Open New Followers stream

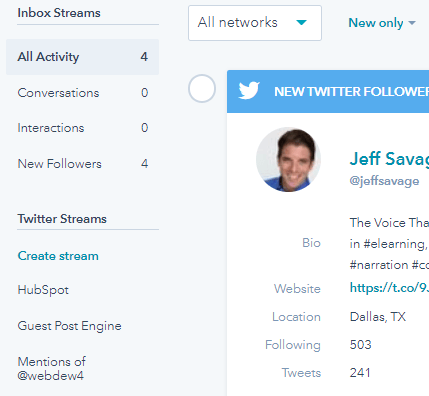pyautogui.click(x=82, y=164)
